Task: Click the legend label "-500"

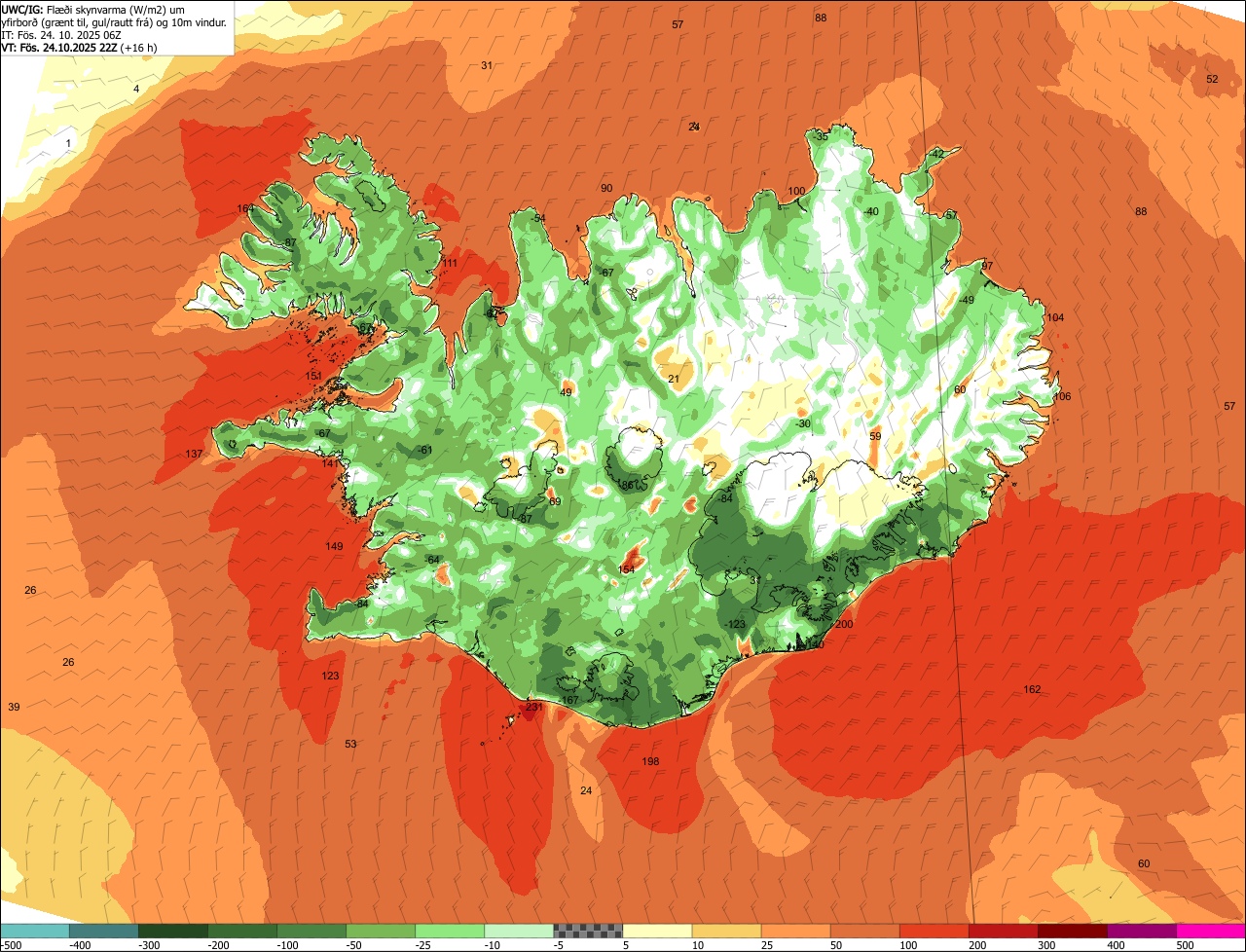Action: (x=11, y=944)
